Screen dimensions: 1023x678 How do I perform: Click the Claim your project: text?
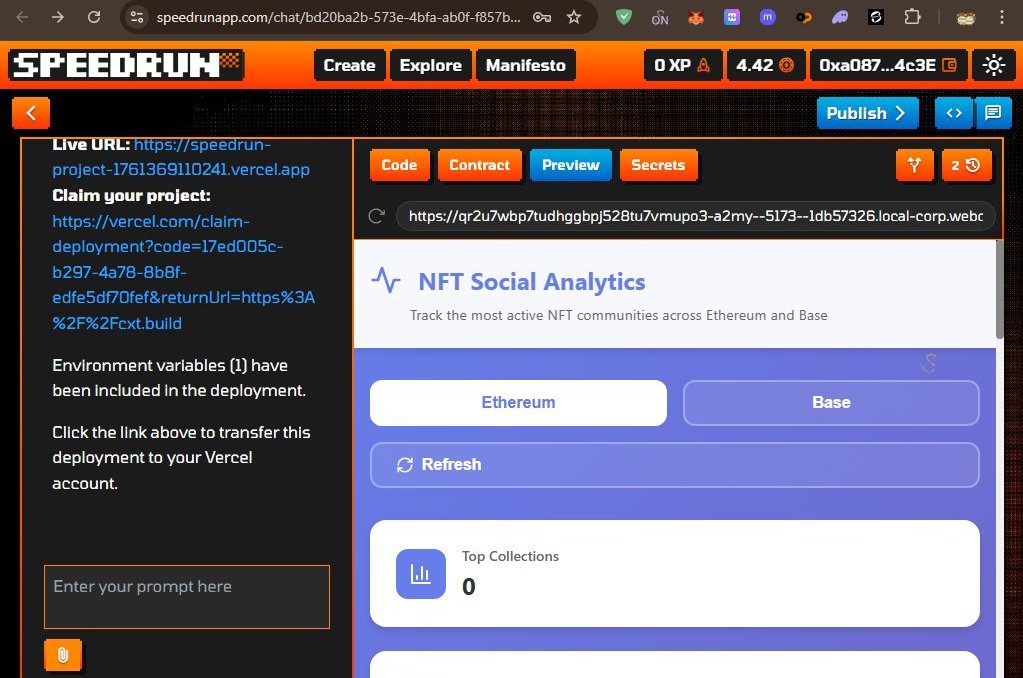pos(131,196)
